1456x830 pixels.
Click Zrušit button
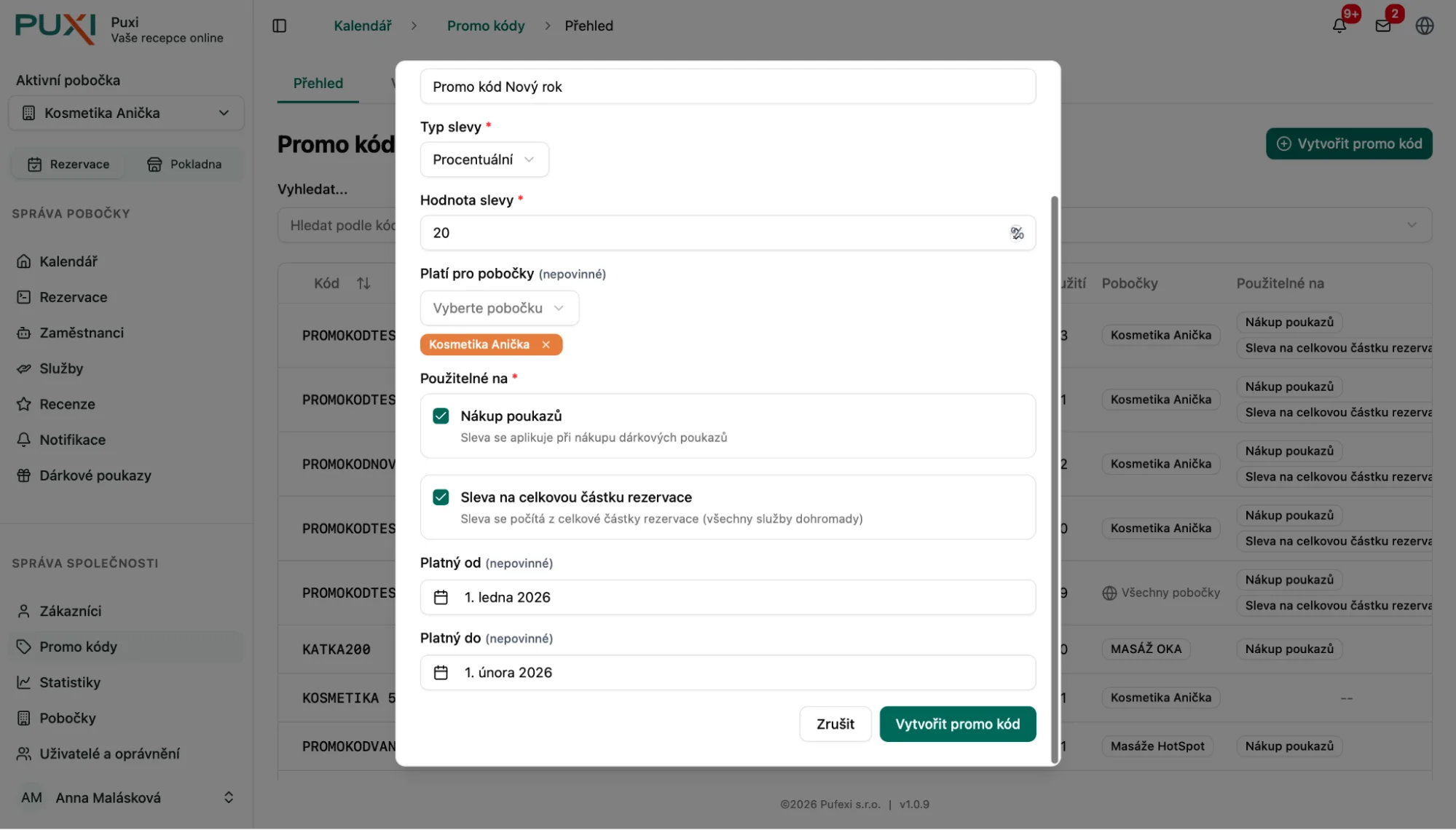pos(835,724)
